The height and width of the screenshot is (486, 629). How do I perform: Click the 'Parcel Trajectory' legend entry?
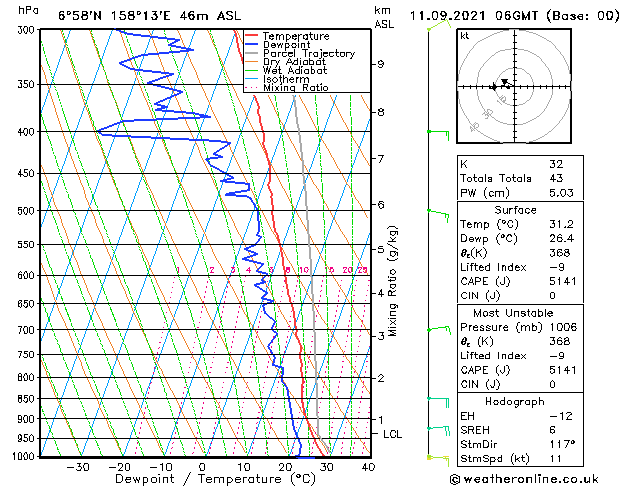tap(309, 53)
